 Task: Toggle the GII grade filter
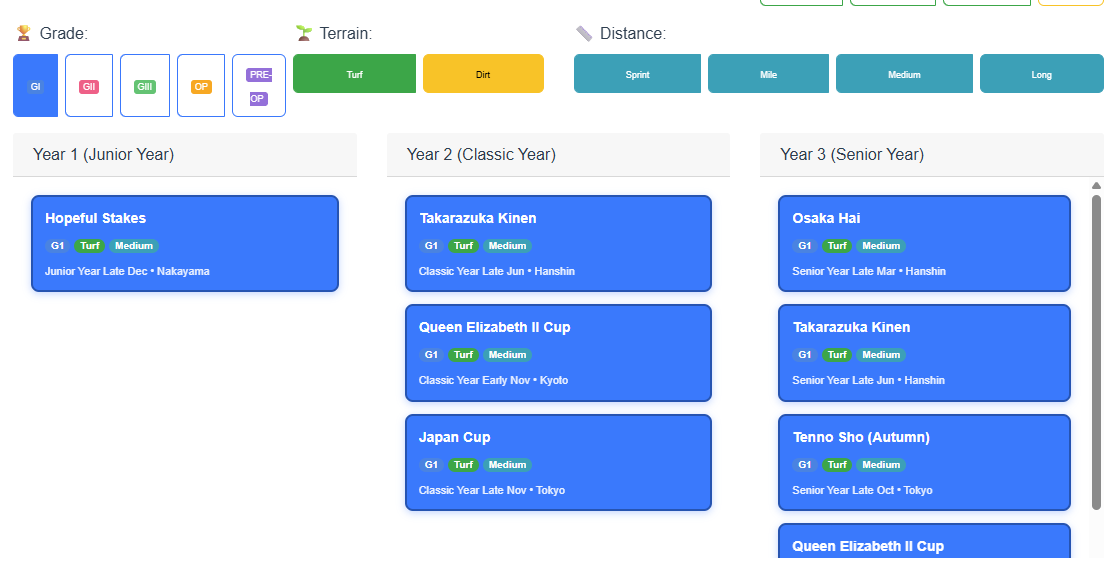pyautogui.click(x=89, y=85)
